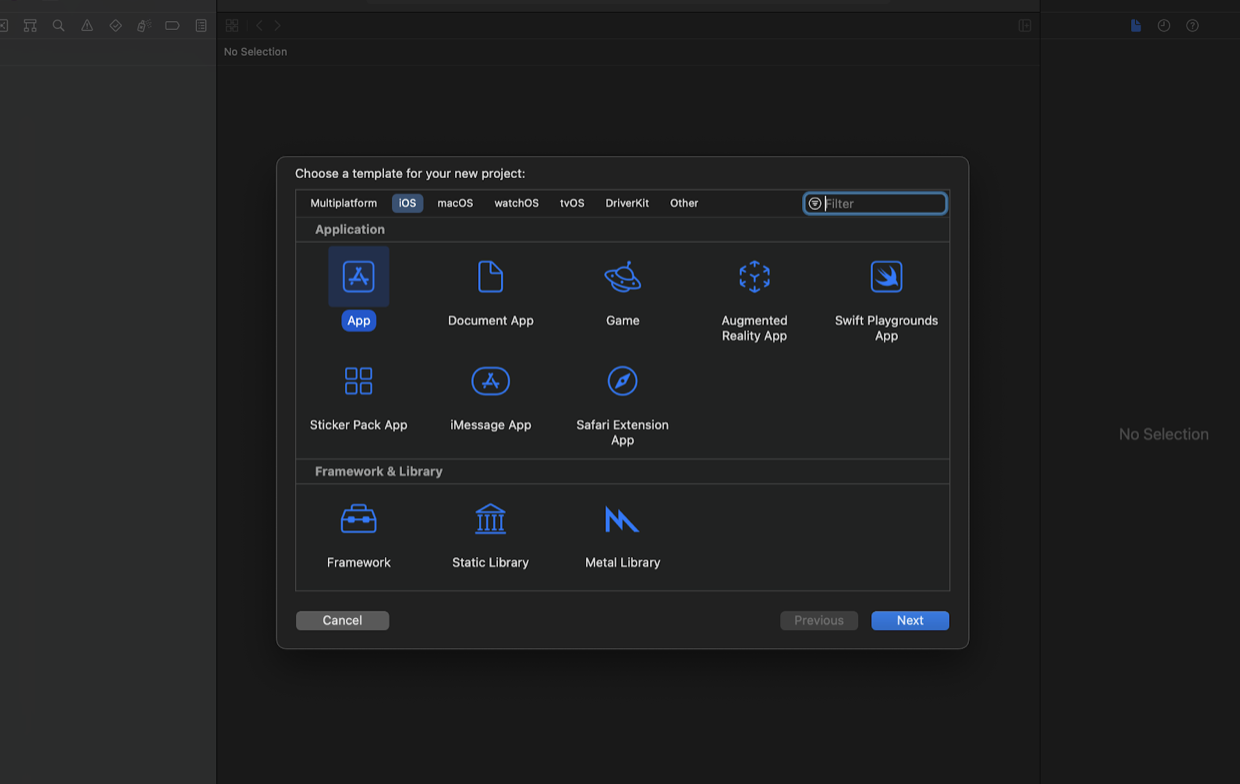Choose the Safari Extension App template

pos(622,381)
